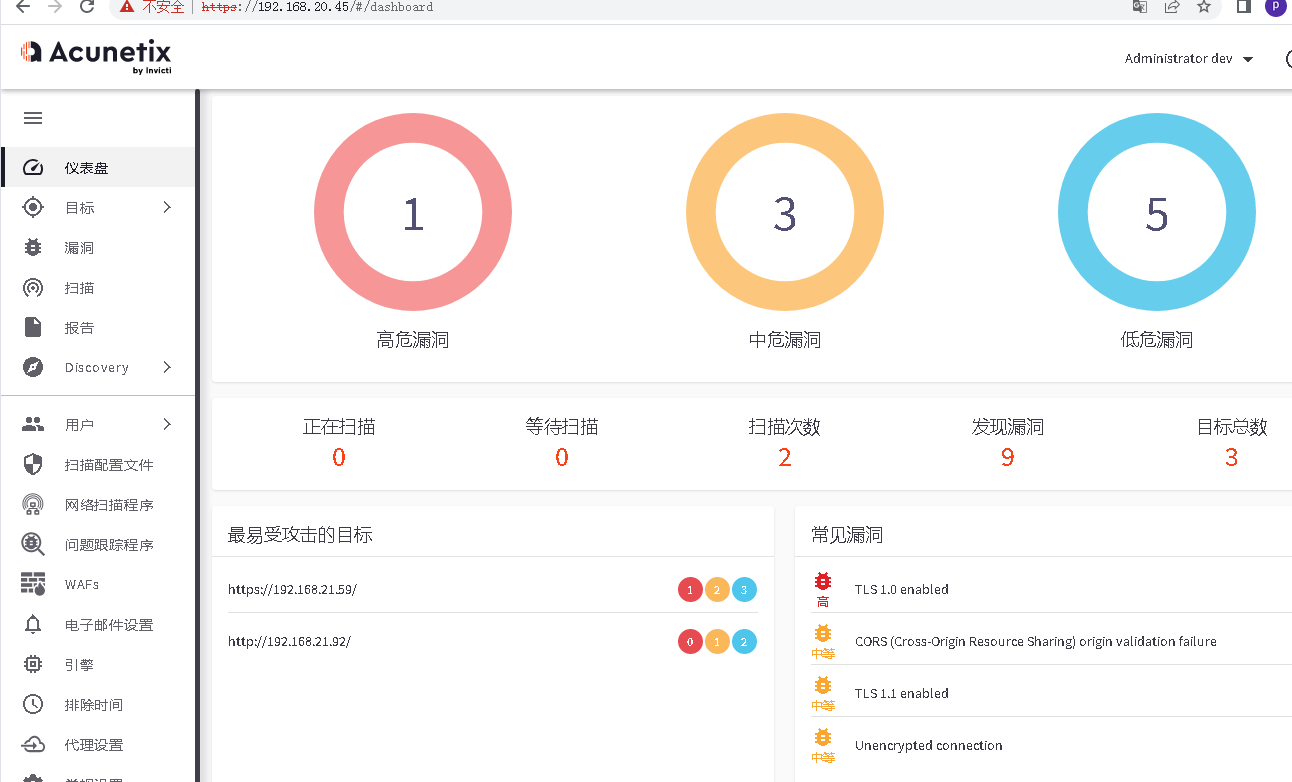Expand the Discovery submenu chevron
This screenshot has height=782, width=1292.
pyautogui.click(x=167, y=367)
